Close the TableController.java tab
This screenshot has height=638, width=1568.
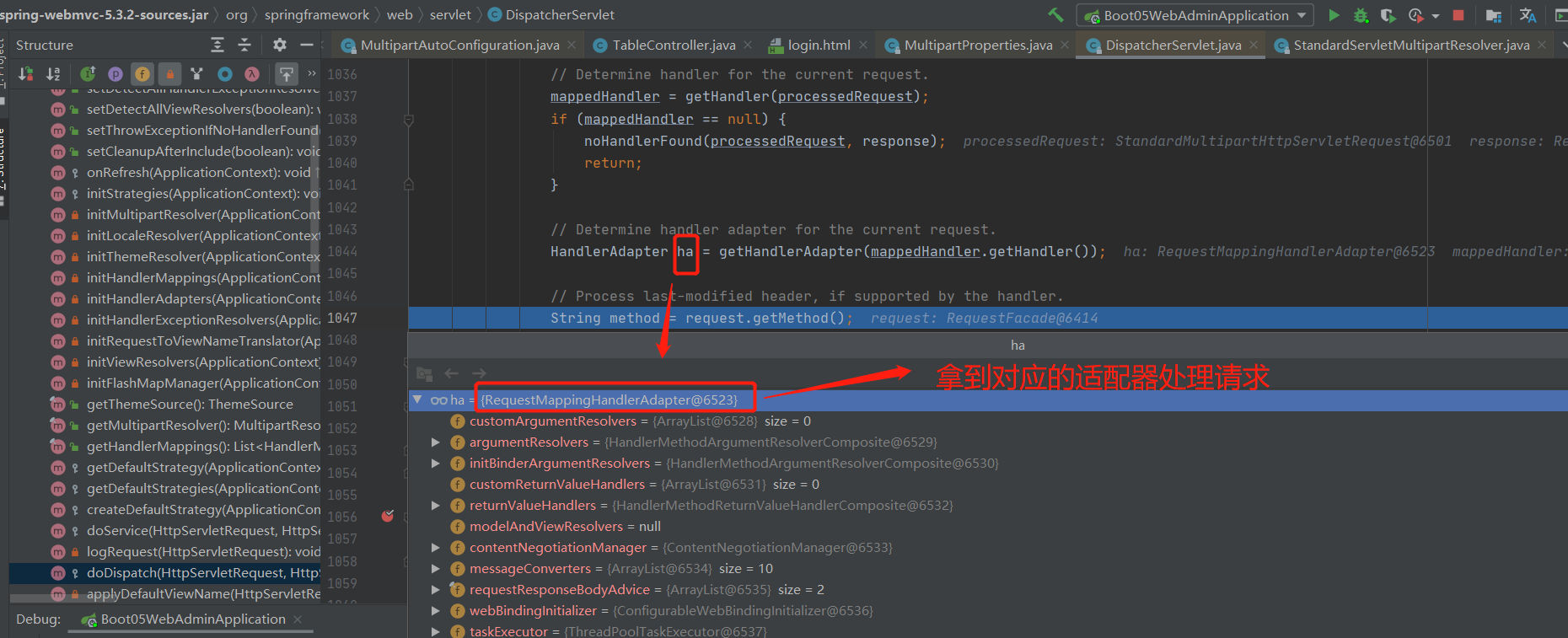coord(748,45)
